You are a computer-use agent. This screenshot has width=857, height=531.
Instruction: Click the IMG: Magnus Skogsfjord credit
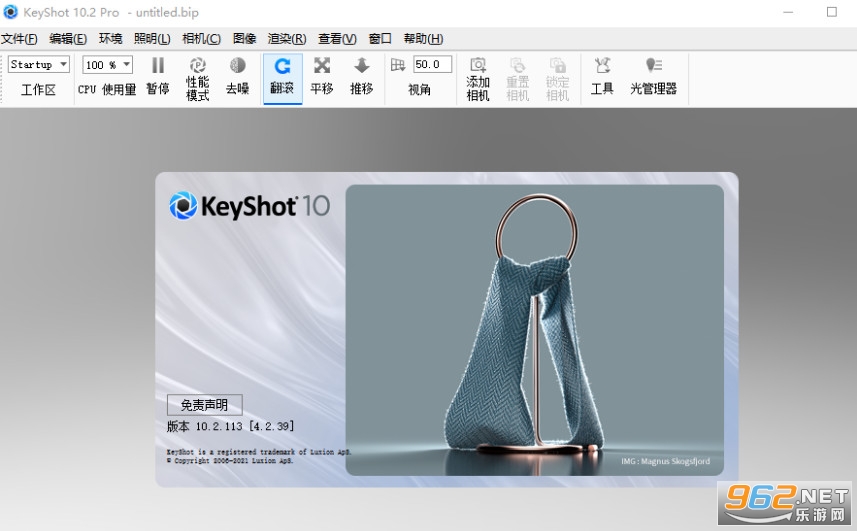pyautogui.click(x=665, y=461)
